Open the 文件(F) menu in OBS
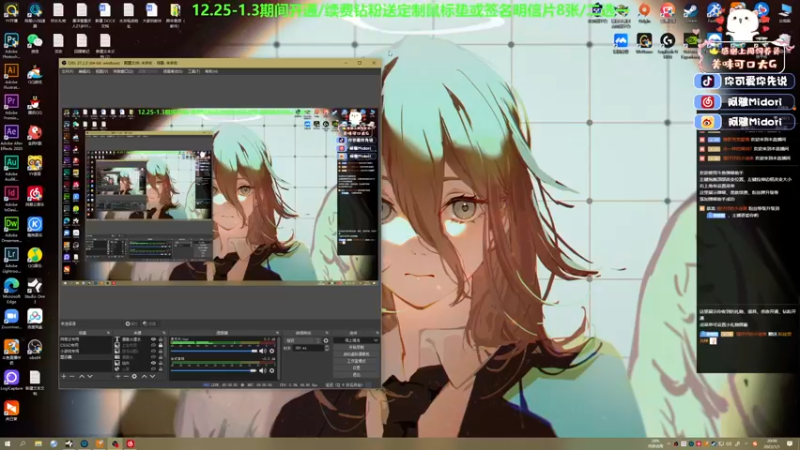800x450 pixels. pos(67,71)
